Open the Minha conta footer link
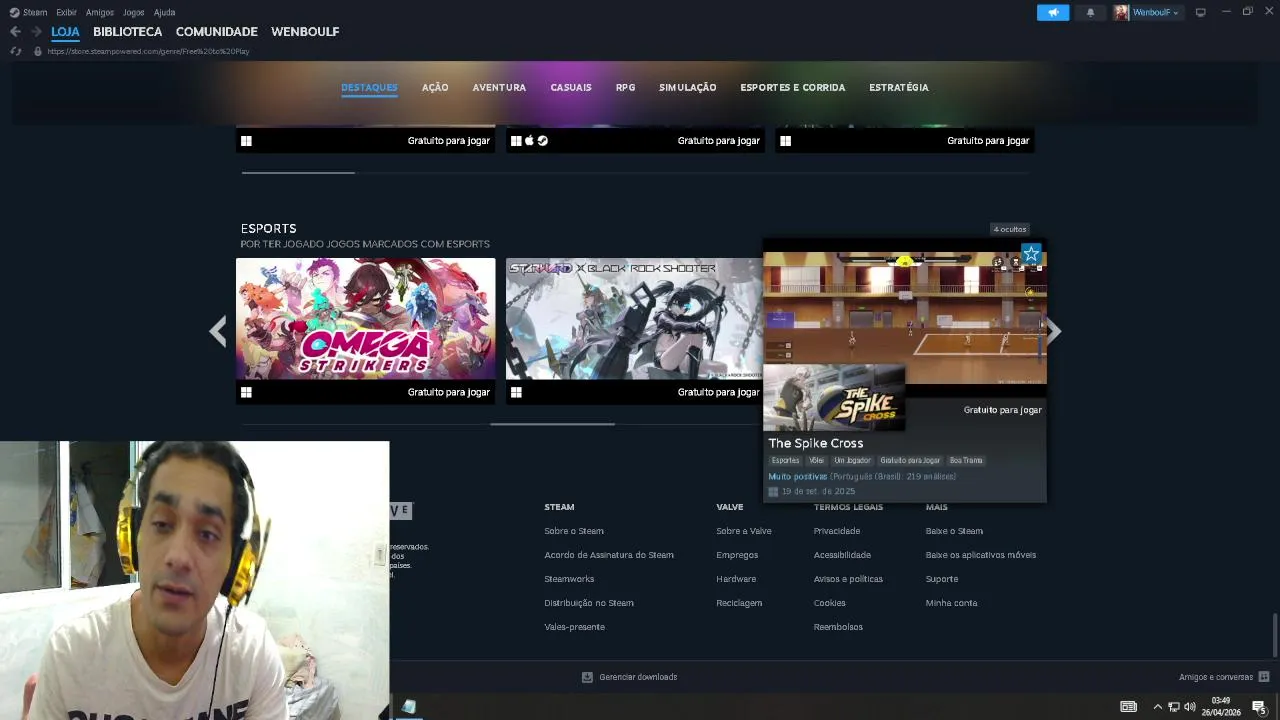The height and width of the screenshot is (720, 1280). tap(951, 603)
